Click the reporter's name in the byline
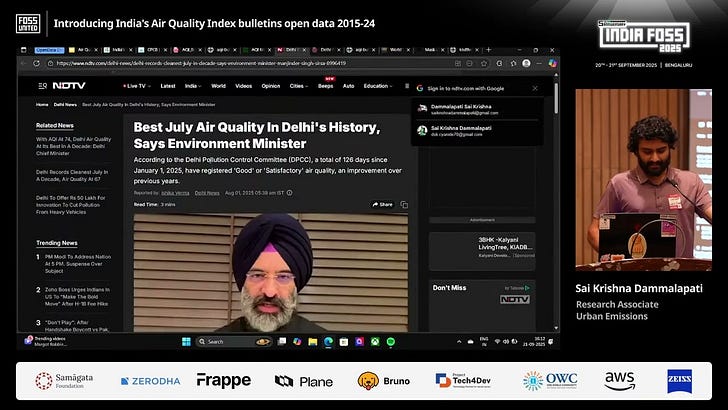This screenshot has height=410, width=728. 175,193
